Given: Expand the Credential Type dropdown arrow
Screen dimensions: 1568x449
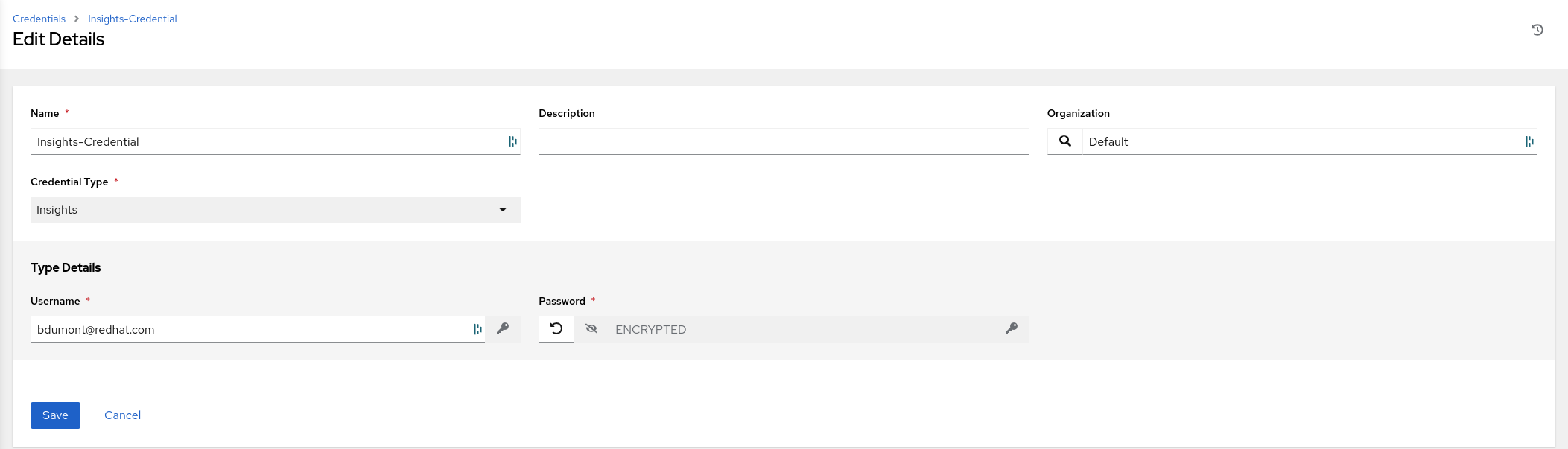Looking at the screenshot, I should 503,210.
